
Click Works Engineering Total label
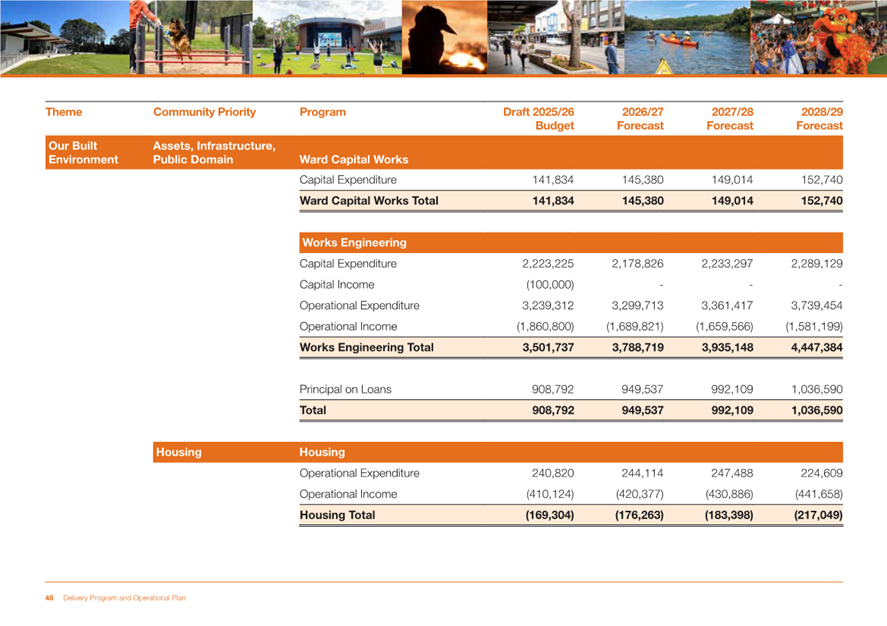[367, 347]
